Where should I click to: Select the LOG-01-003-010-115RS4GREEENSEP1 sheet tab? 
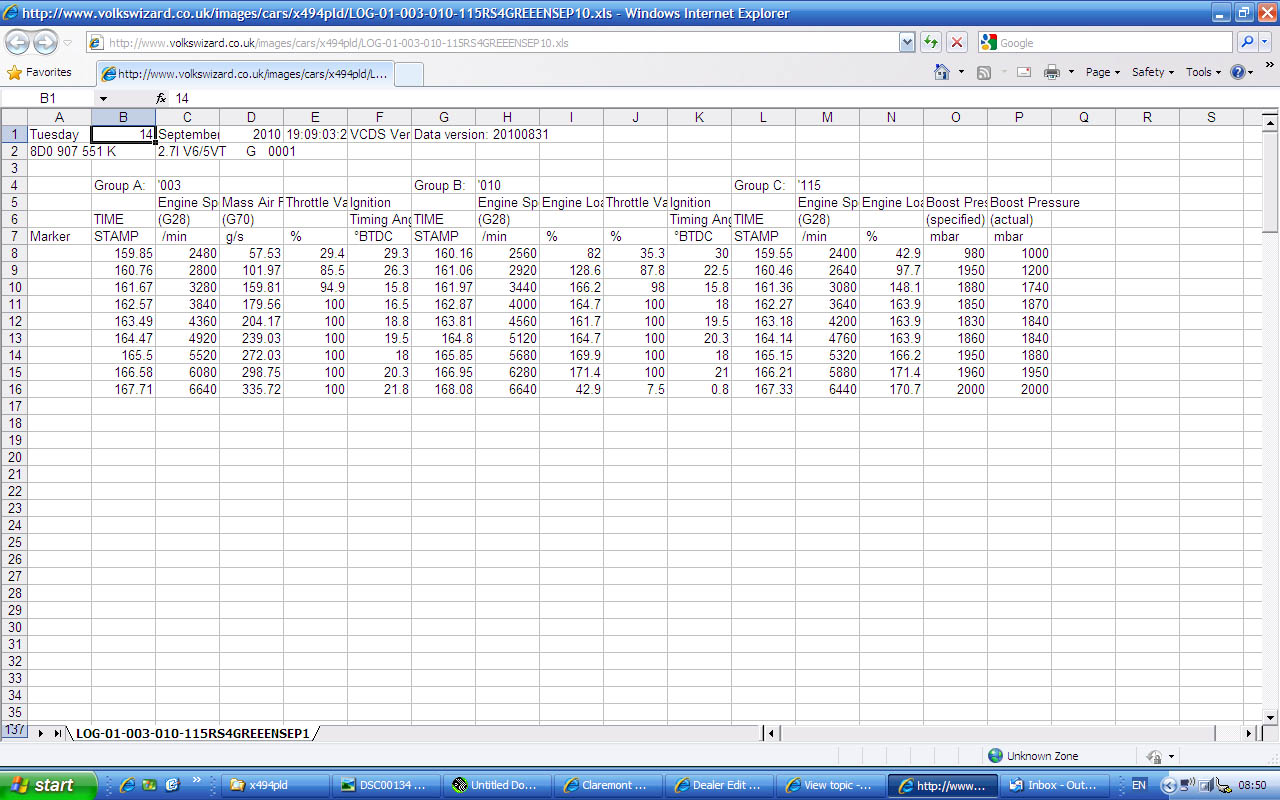tap(193, 733)
